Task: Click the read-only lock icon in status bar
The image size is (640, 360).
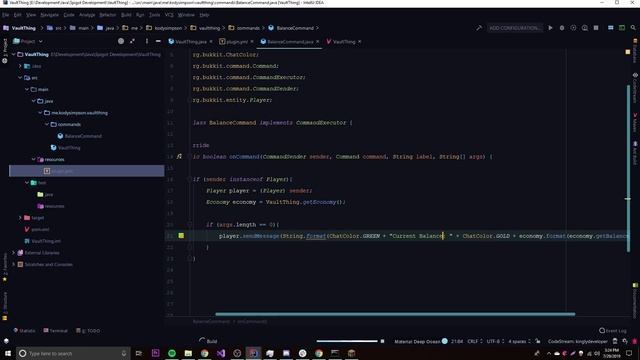Action: [538, 341]
